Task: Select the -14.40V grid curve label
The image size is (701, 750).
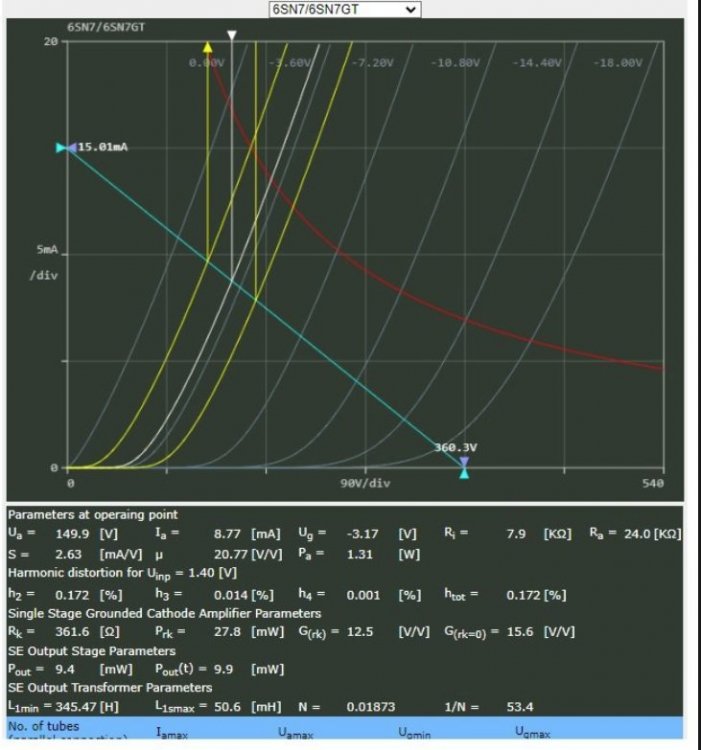Action: 538,62
